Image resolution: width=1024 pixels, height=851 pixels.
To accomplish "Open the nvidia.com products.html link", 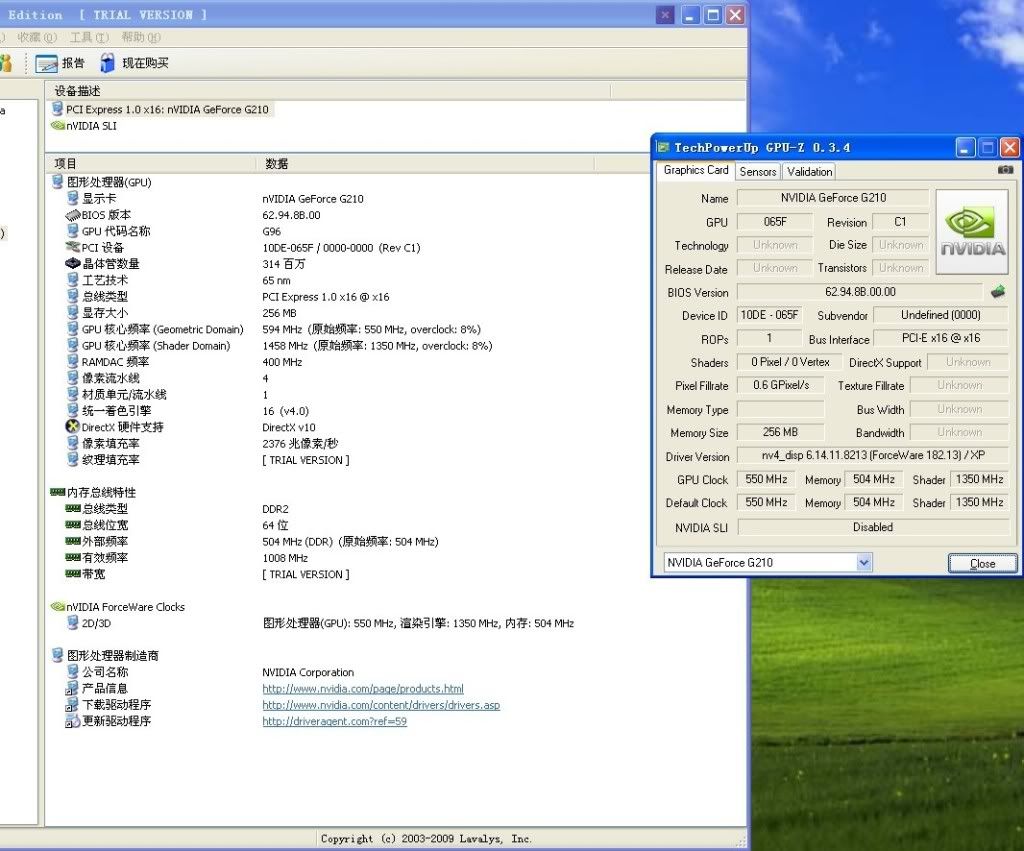I will [x=362, y=689].
